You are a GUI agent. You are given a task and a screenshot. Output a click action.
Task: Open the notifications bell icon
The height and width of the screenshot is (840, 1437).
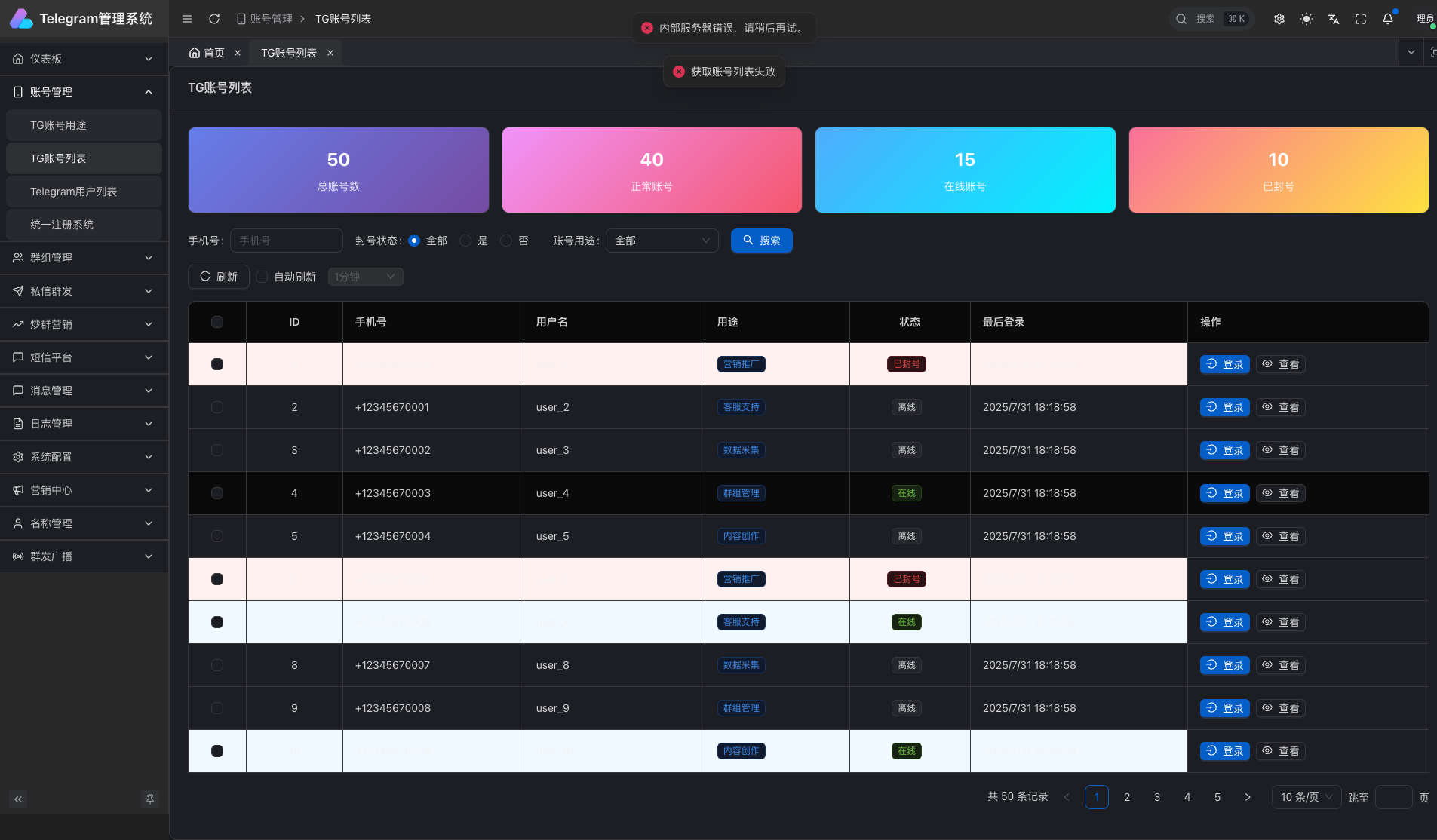[1388, 19]
